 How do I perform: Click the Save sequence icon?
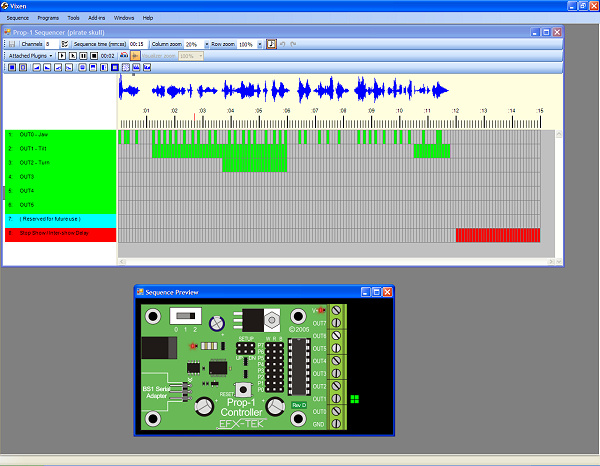[12, 44]
